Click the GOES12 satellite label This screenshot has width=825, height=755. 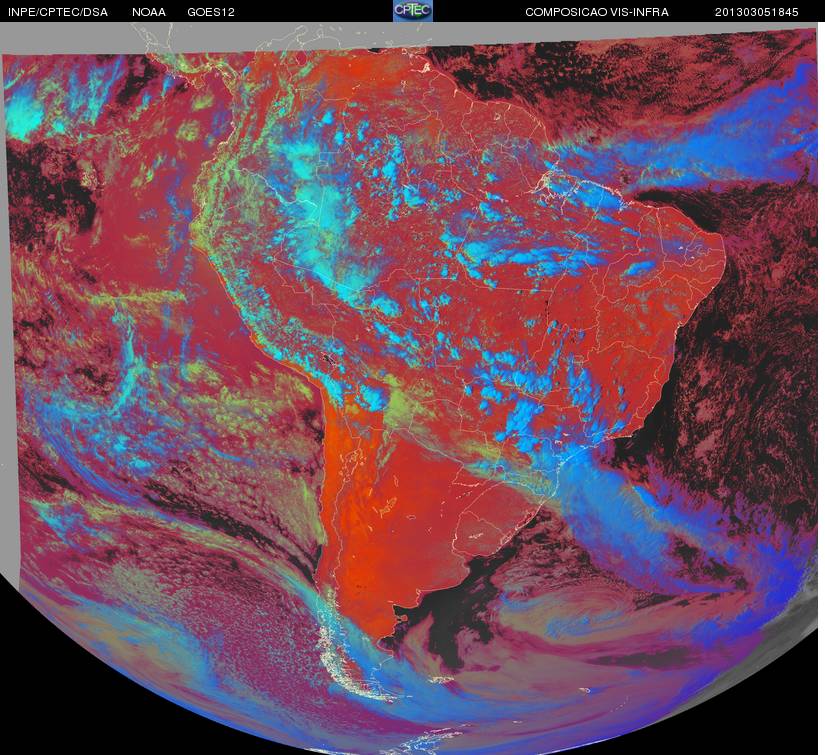coord(211,12)
